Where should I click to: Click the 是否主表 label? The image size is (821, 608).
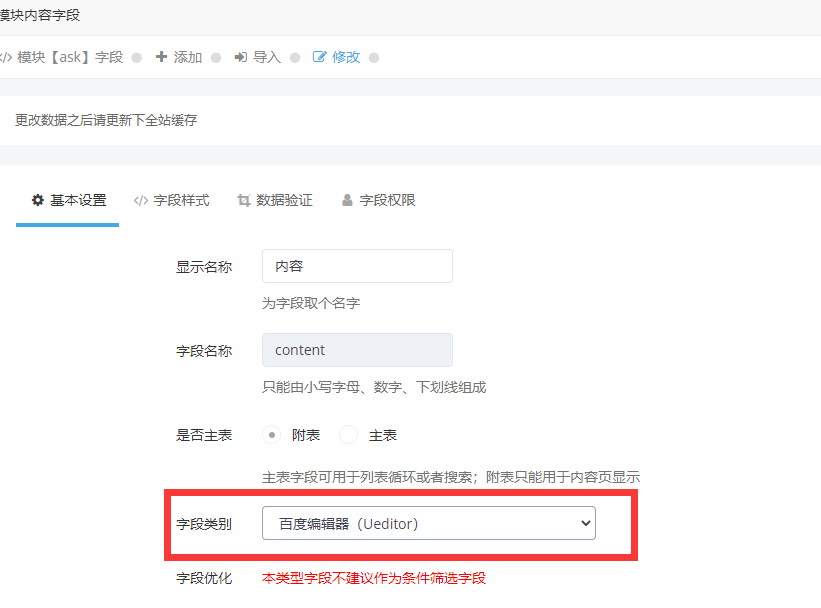(x=204, y=435)
